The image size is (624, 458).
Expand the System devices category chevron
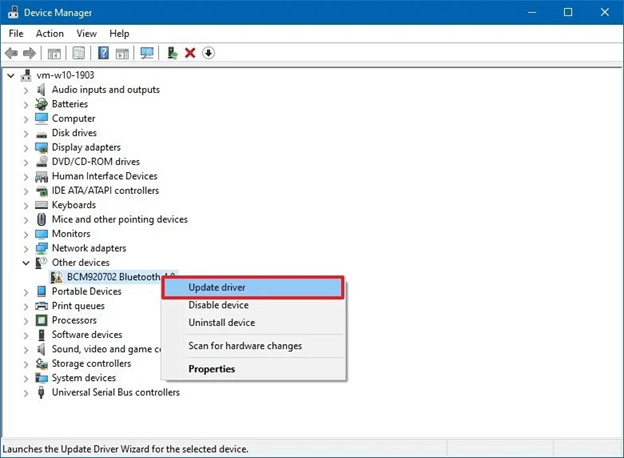tap(26, 378)
